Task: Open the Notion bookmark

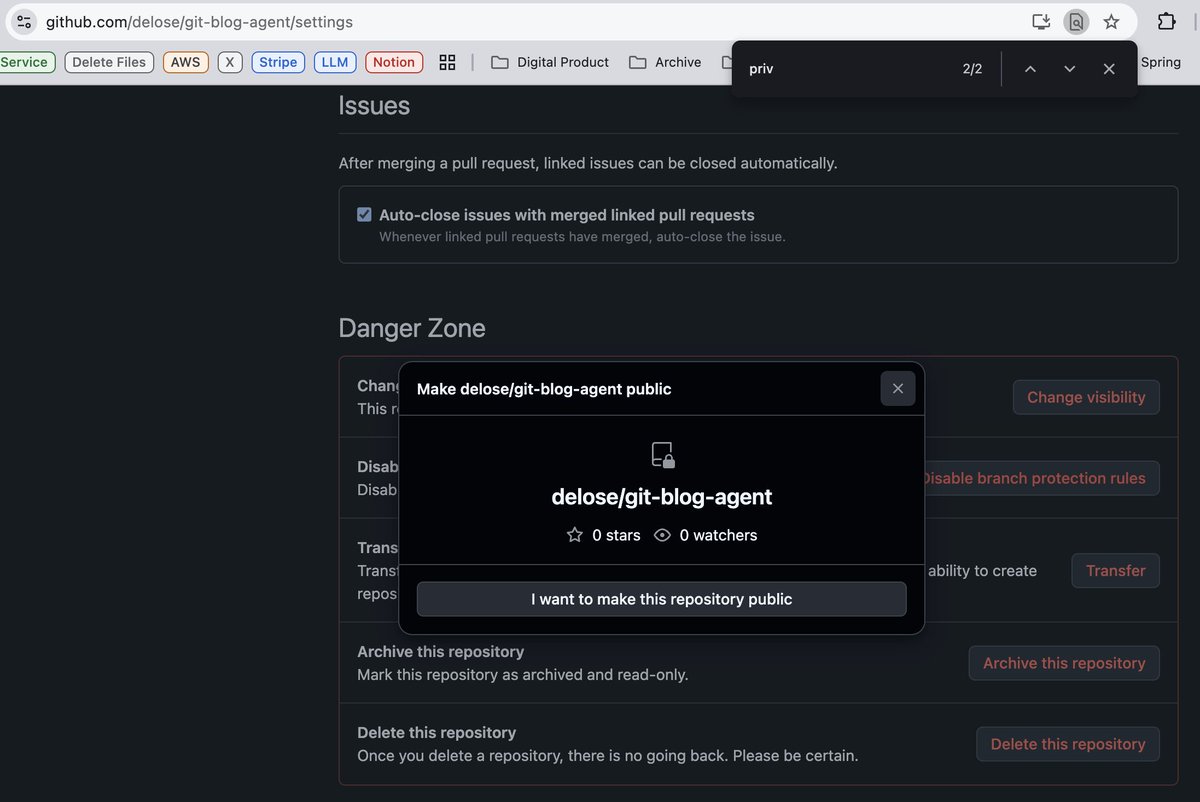Action: (x=394, y=62)
